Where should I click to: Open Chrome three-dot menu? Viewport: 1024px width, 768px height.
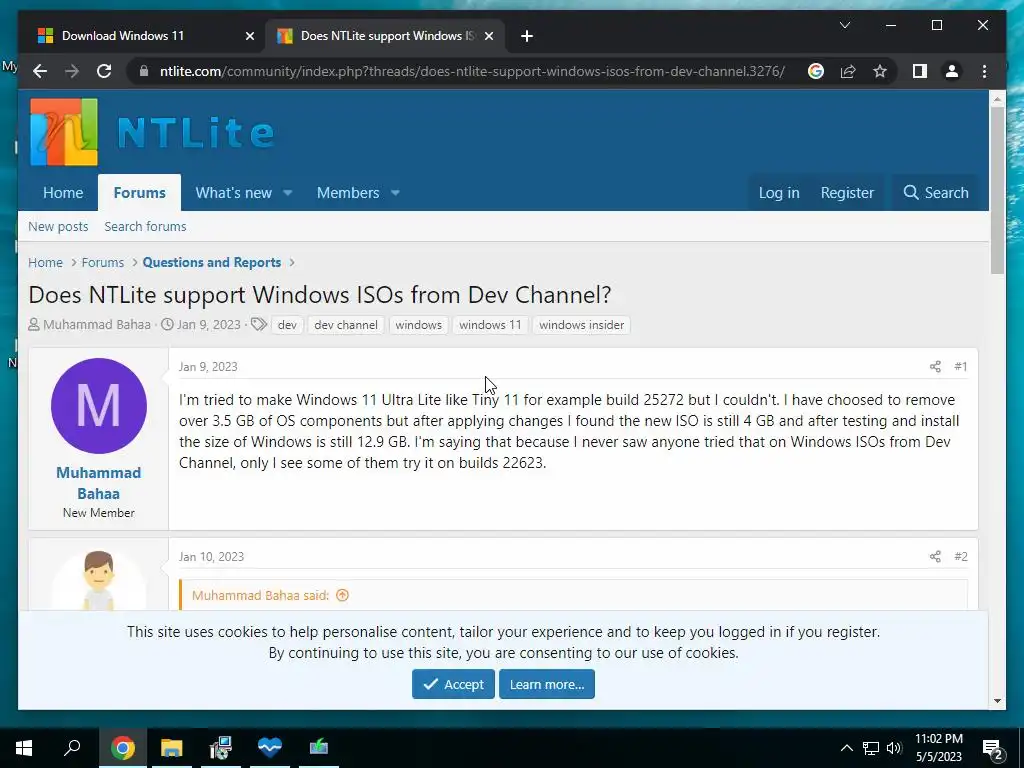click(984, 71)
